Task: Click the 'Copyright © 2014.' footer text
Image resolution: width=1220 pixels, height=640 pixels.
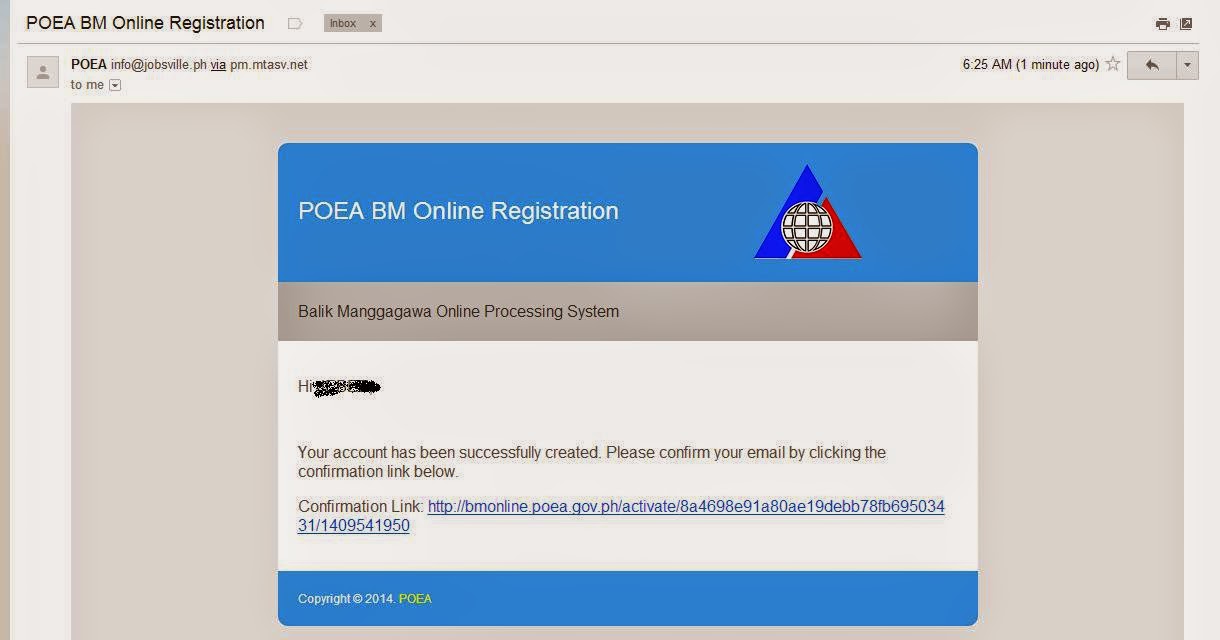Action: click(x=346, y=599)
